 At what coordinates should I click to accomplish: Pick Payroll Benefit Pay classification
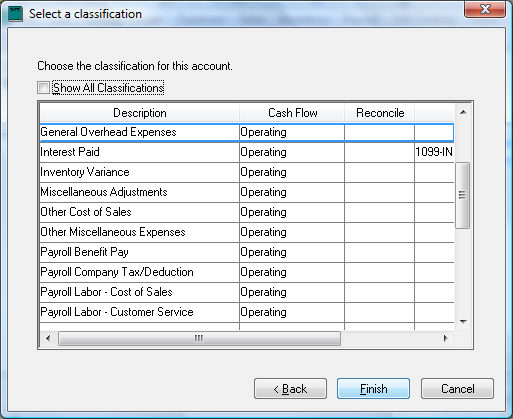247,252
